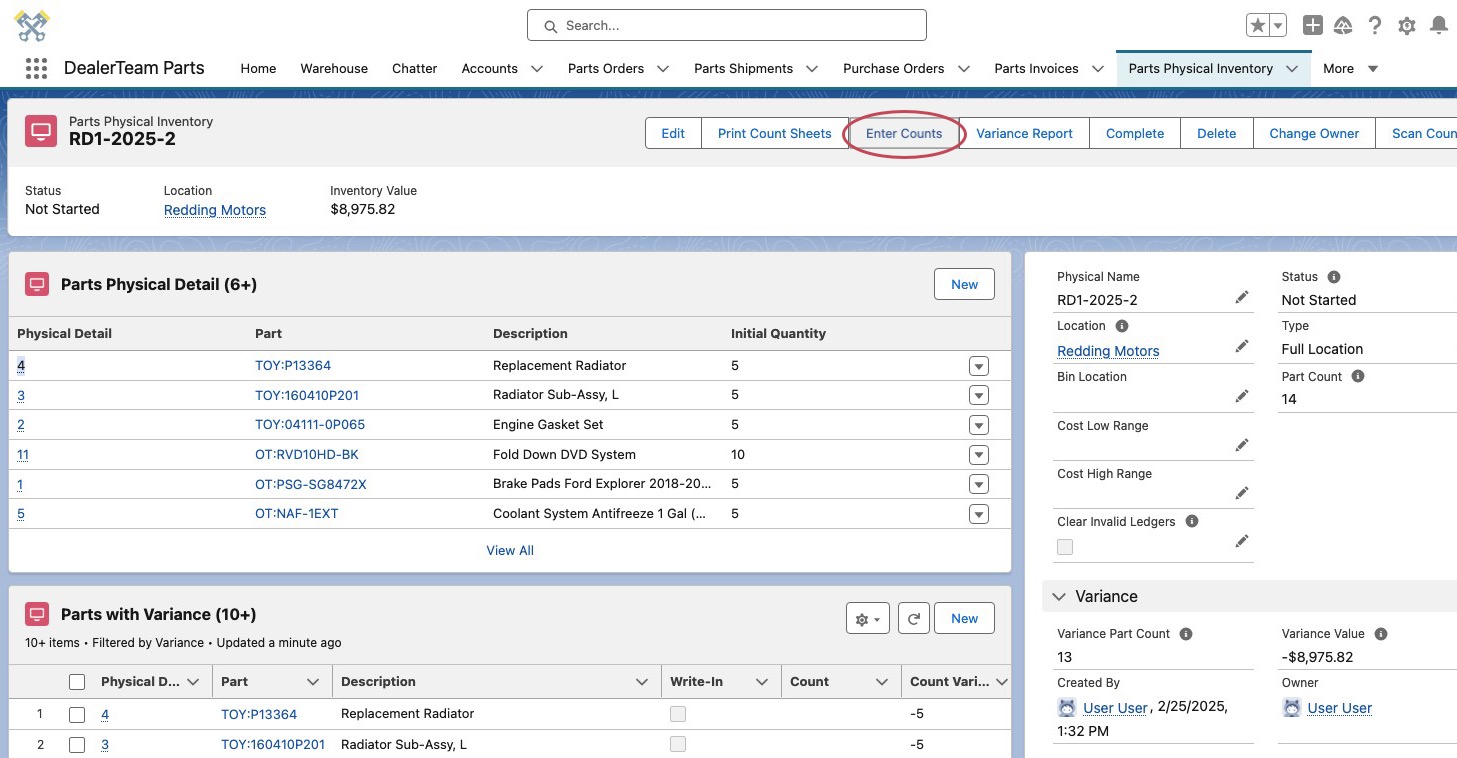Refresh the Parts with Variance list

click(x=913, y=619)
